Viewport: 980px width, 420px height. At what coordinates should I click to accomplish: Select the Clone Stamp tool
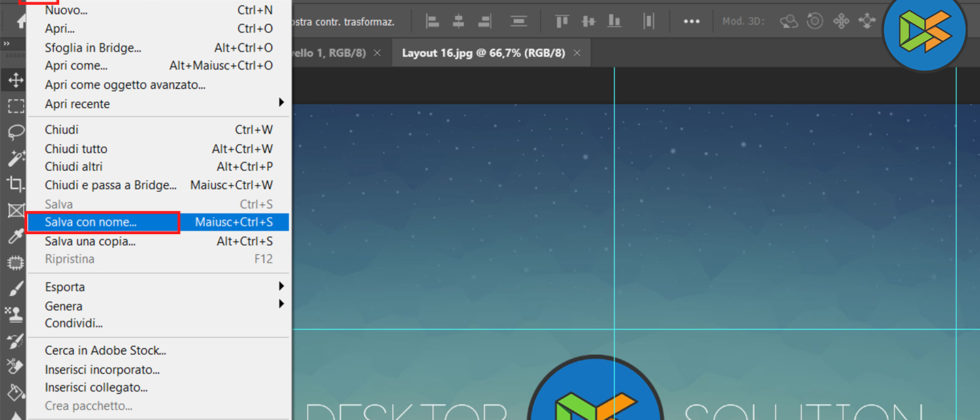15,314
